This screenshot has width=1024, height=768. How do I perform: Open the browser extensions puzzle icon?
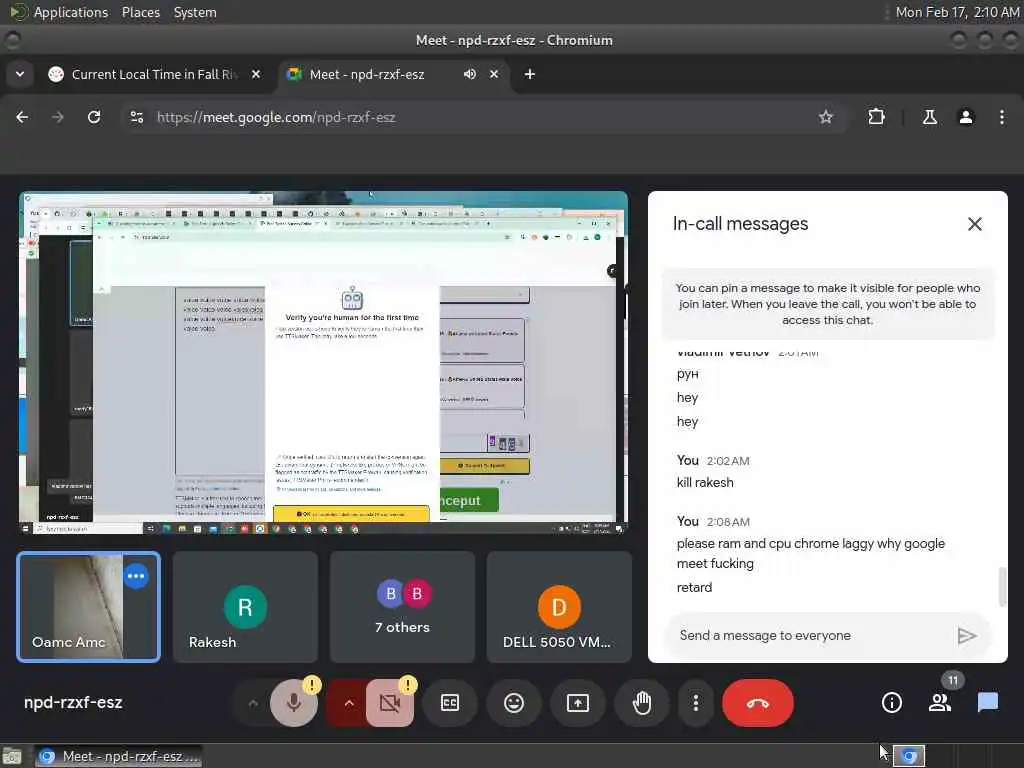[876, 117]
